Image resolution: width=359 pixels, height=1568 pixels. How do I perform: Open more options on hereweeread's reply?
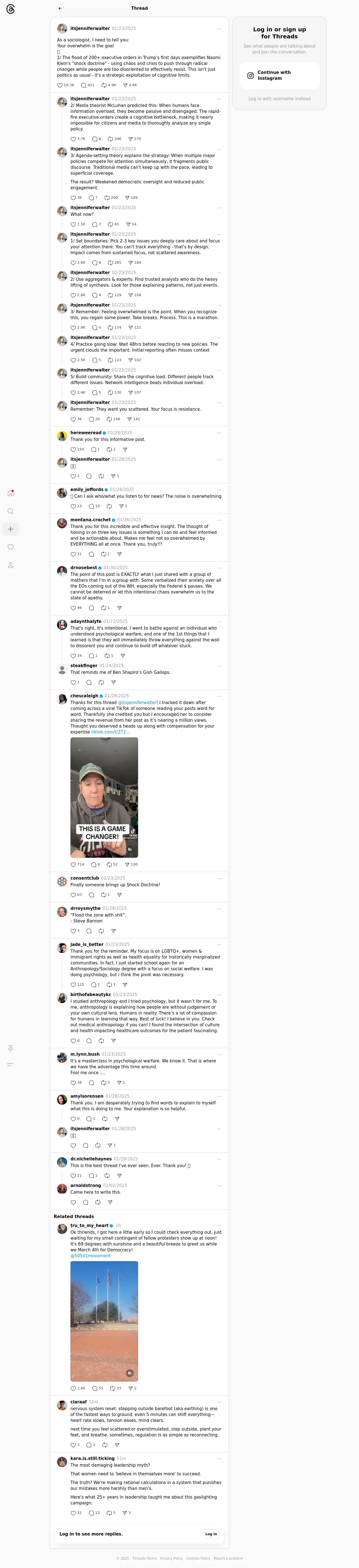click(219, 433)
